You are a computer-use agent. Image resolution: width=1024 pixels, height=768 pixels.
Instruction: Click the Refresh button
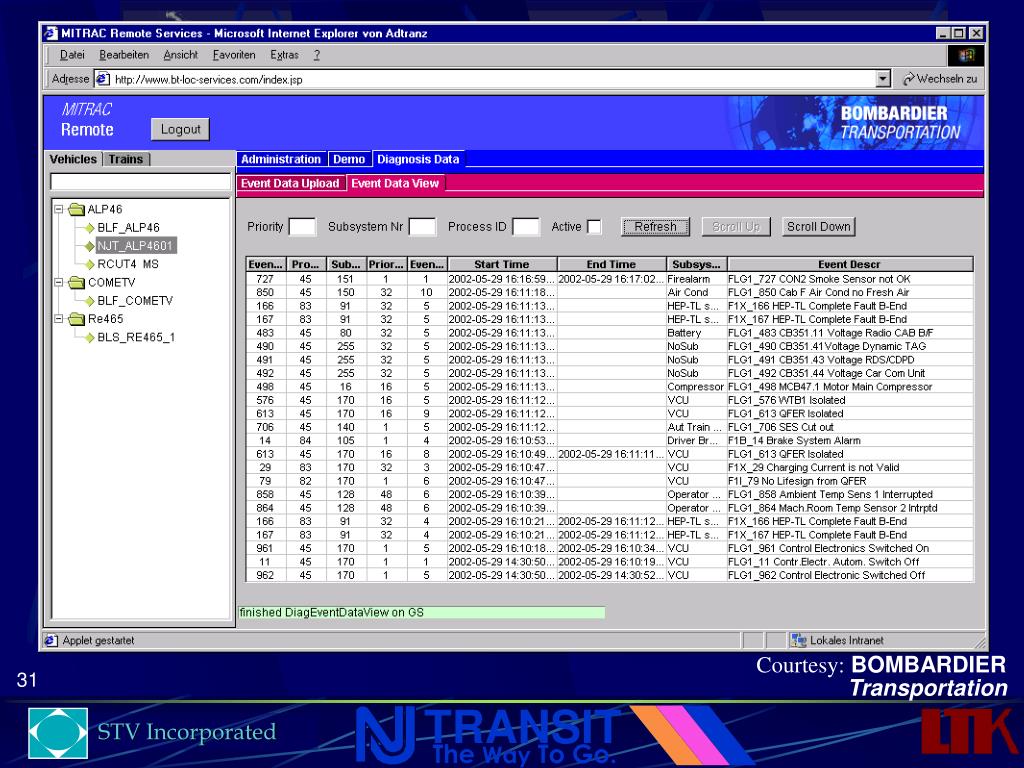[655, 227]
